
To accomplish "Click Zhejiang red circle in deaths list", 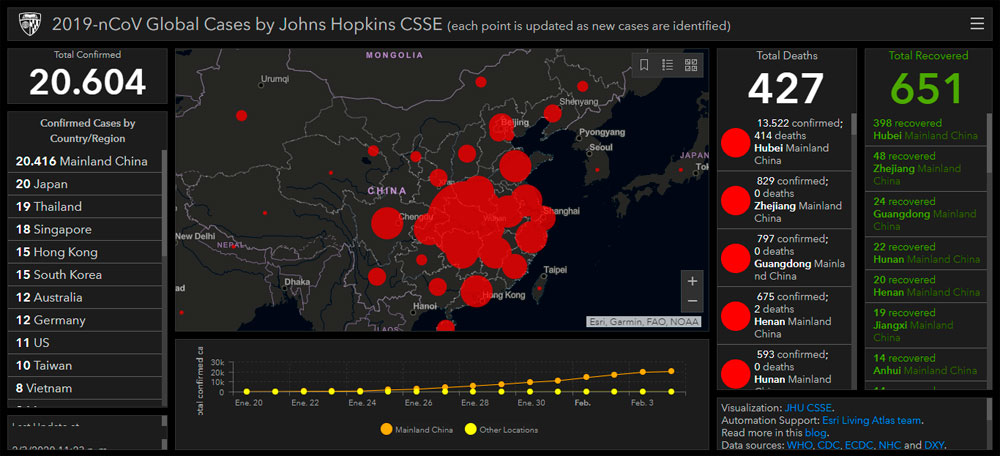I will click(x=735, y=200).
